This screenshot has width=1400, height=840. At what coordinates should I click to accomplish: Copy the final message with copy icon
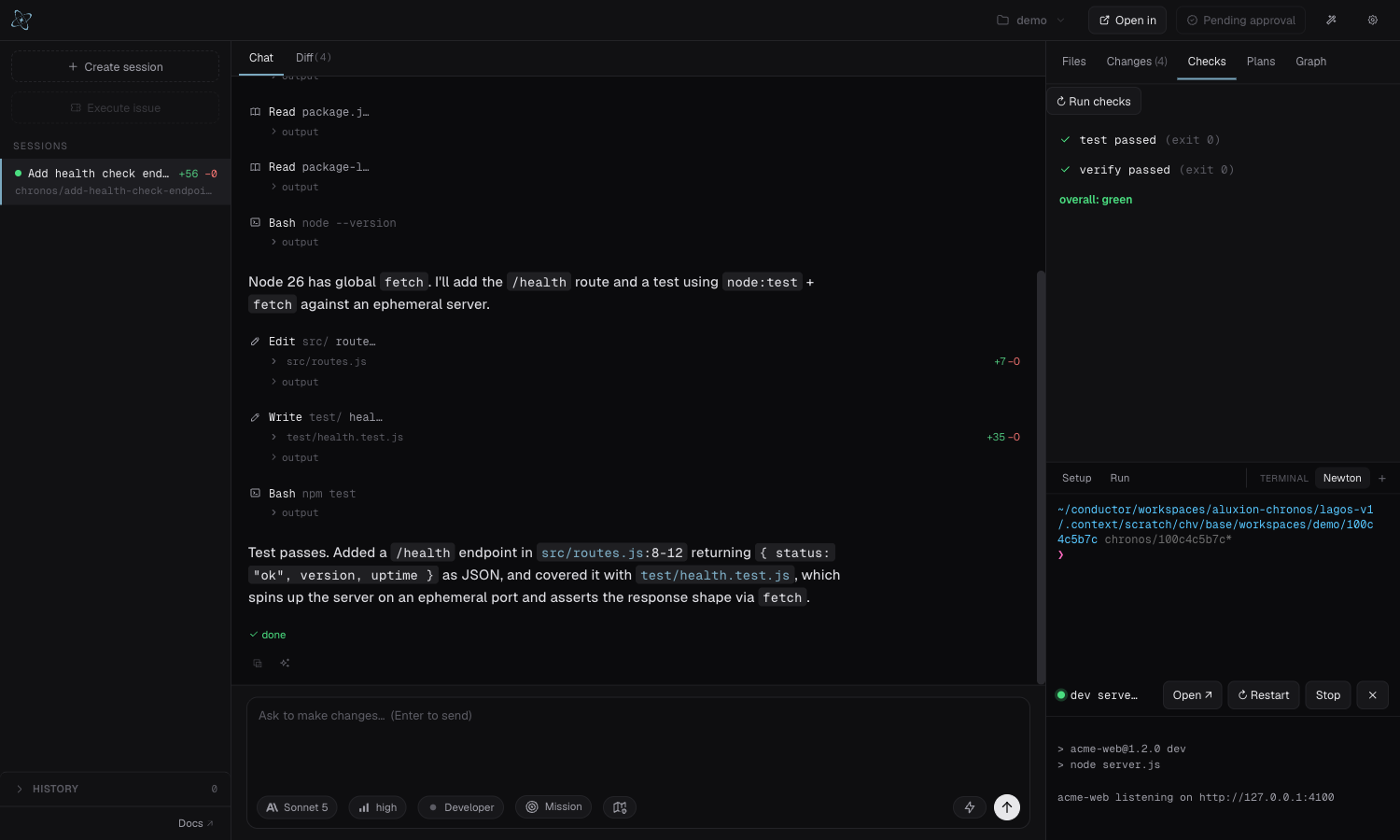tap(258, 664)
